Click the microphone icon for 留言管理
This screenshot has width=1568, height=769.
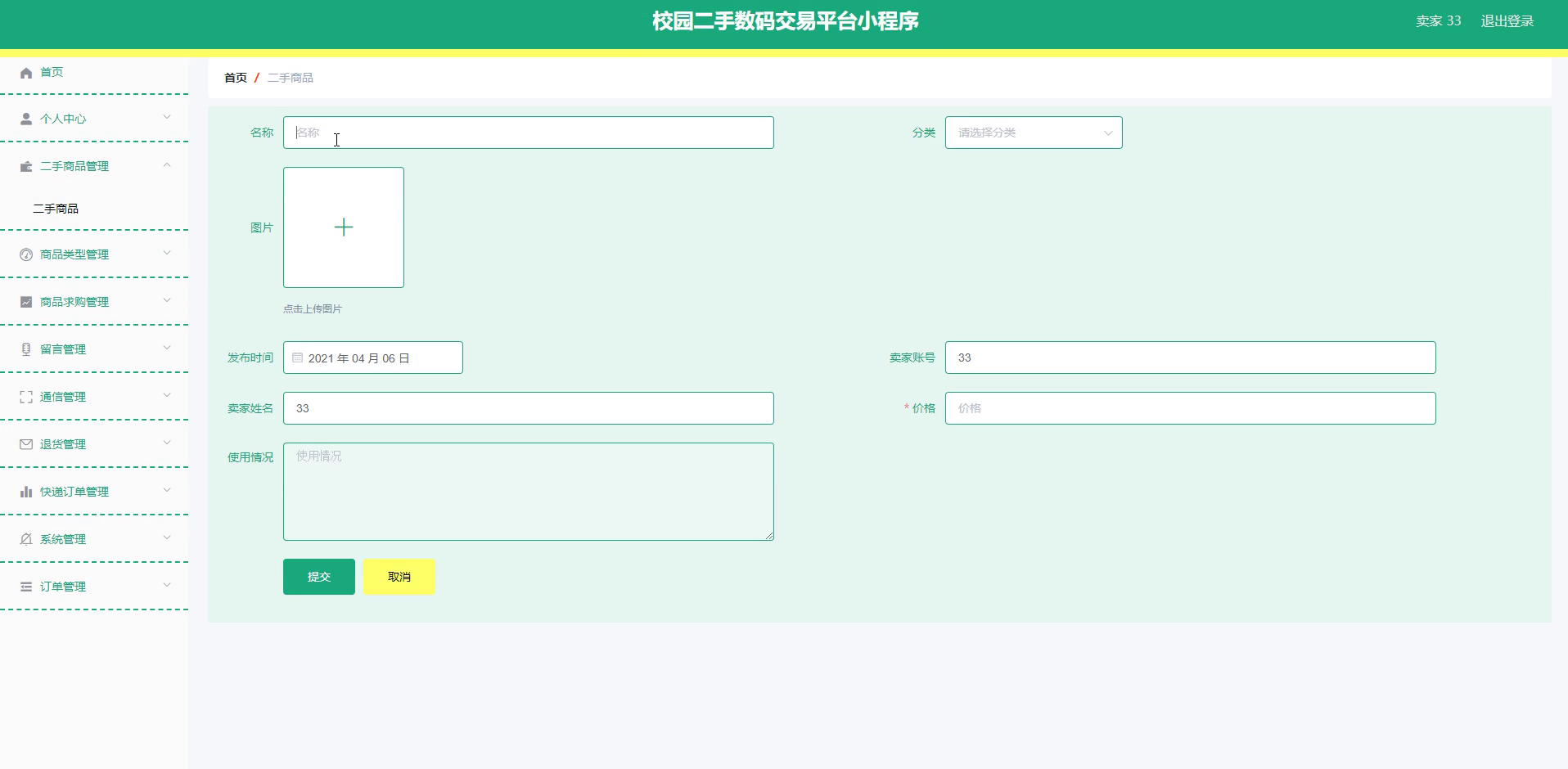pyautogui.click(x=26, y=349)
